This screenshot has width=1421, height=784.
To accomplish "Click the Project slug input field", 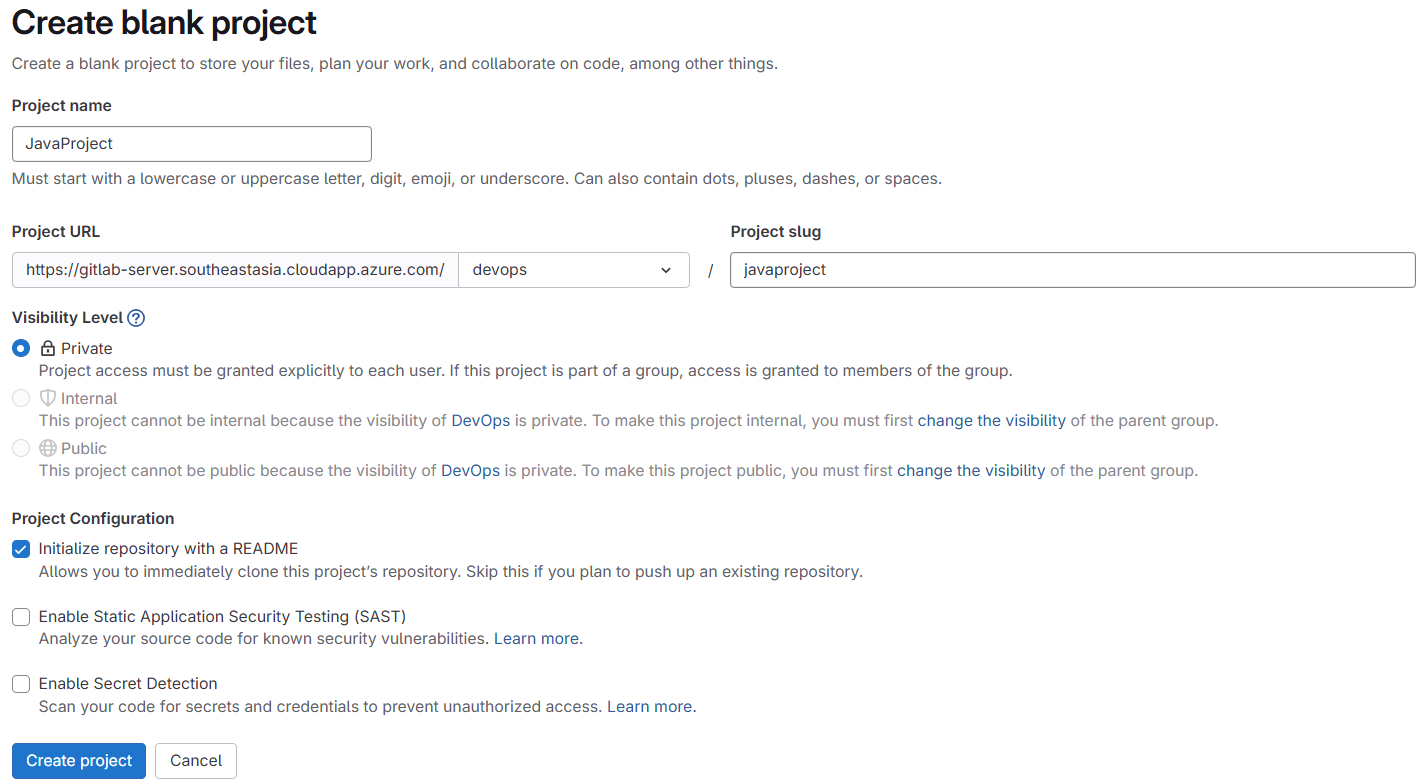I will (1070, 269).
